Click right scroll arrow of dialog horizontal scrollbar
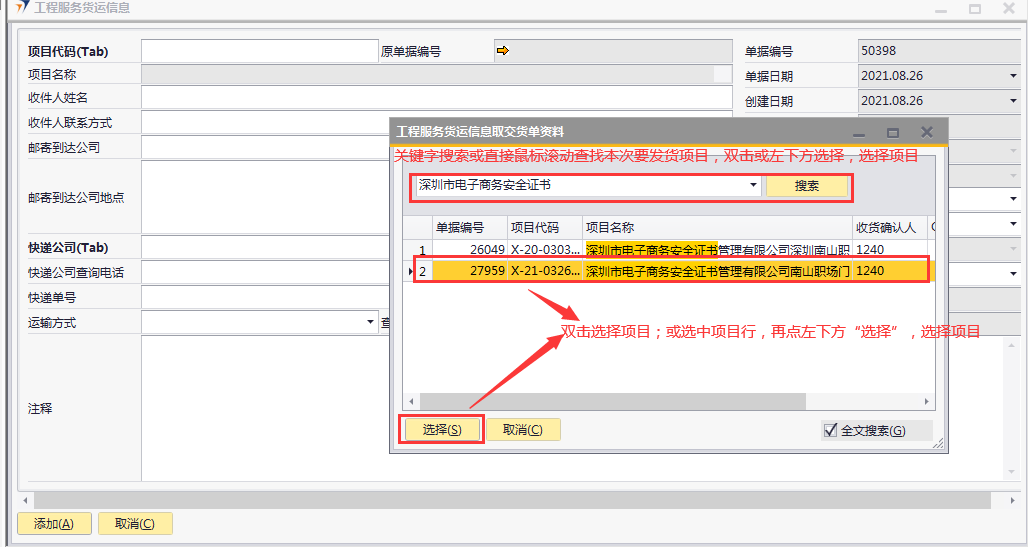The width and height of the screenshot is (1029, 547). [x=926, y=401]
